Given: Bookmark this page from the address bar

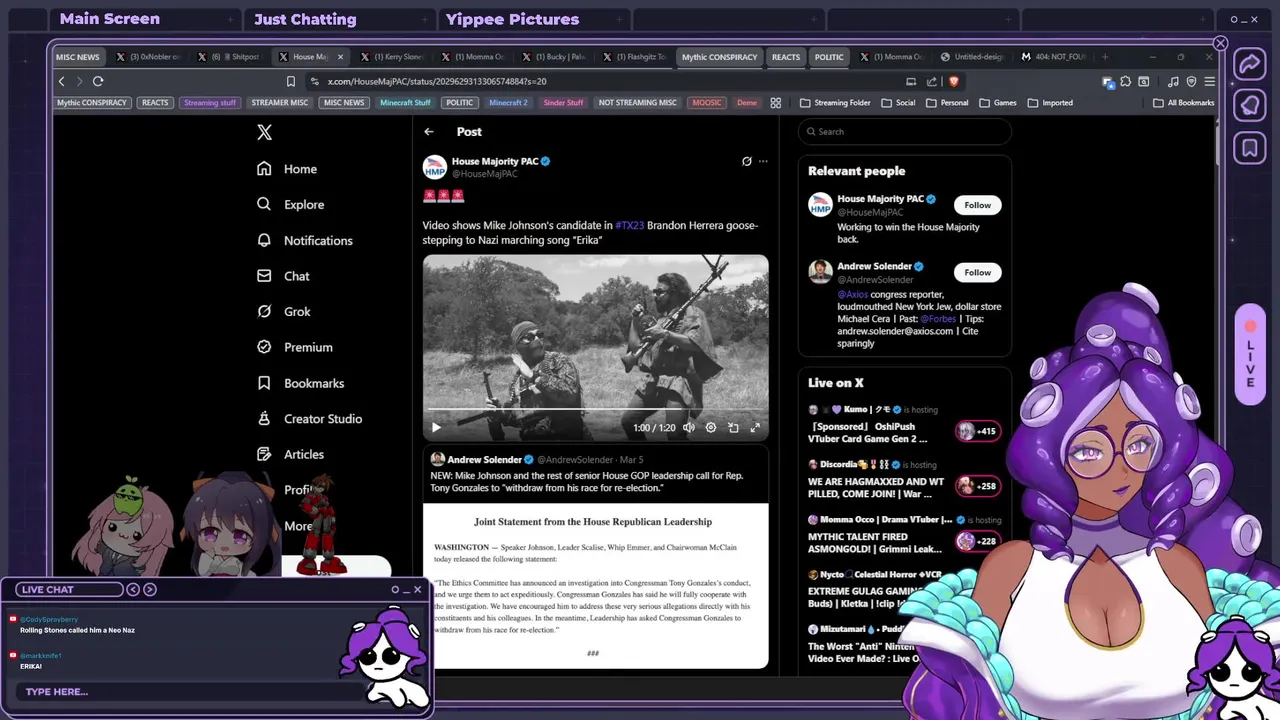Looking at the screenshot, I should (x=291, y=81).
